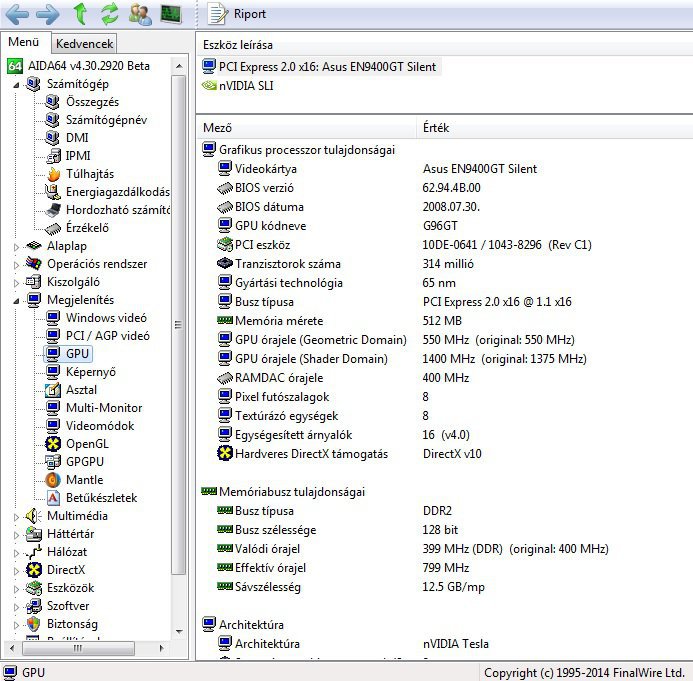693x681 pixels.
Task: Select the AIDA64 v4.30.2920 Beta root node
Action: (x=79, y=66)
